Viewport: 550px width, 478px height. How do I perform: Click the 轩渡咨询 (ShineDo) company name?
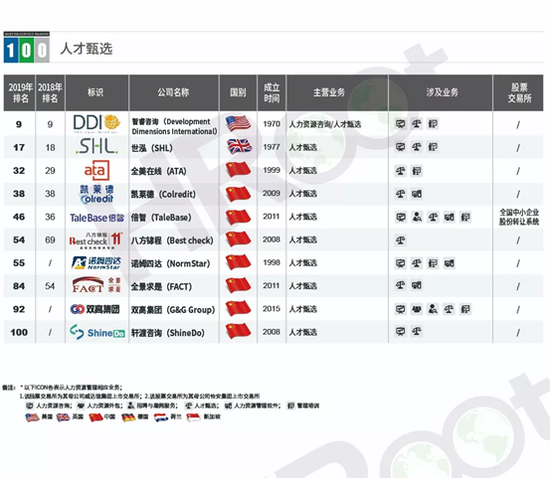click(x=168, y=333)
